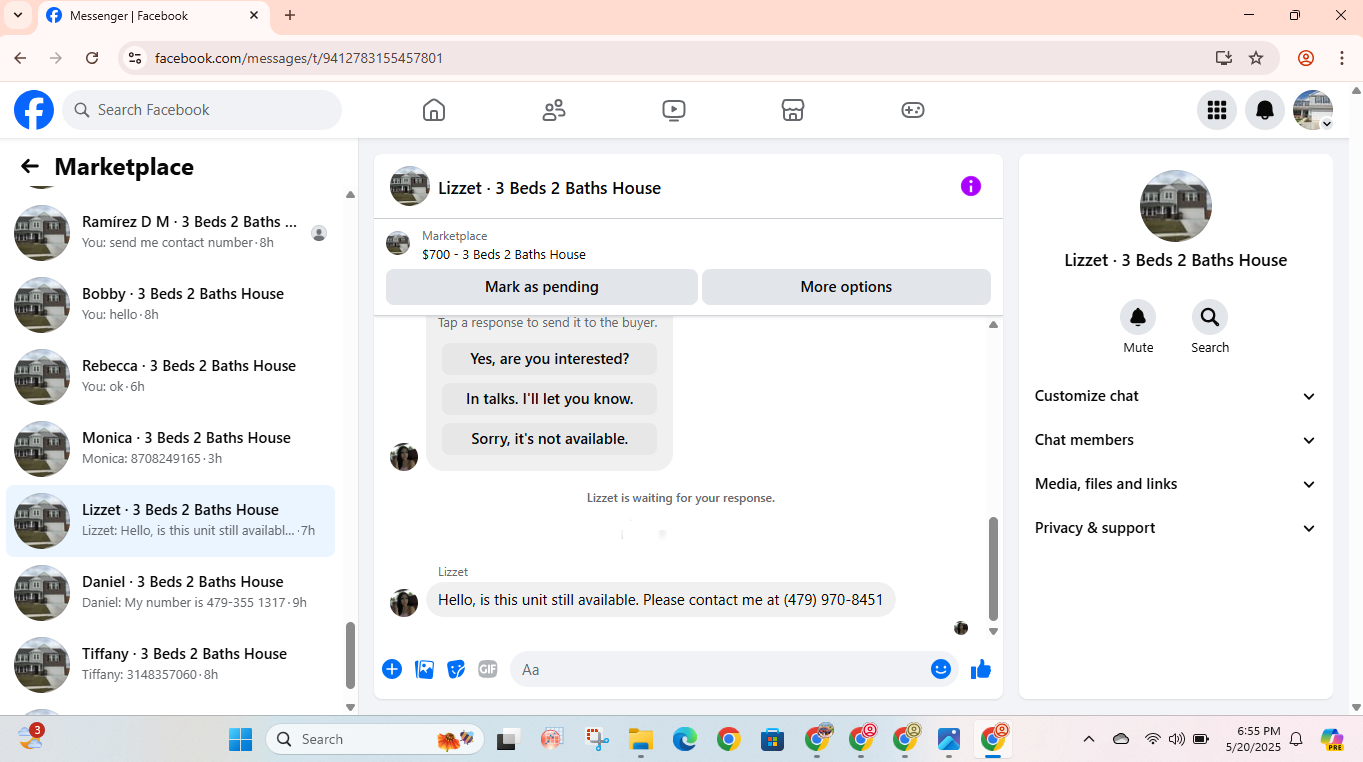The image size is (1363, 762).
Task: Open the Gaming controller icon
Action: point(913,110)
